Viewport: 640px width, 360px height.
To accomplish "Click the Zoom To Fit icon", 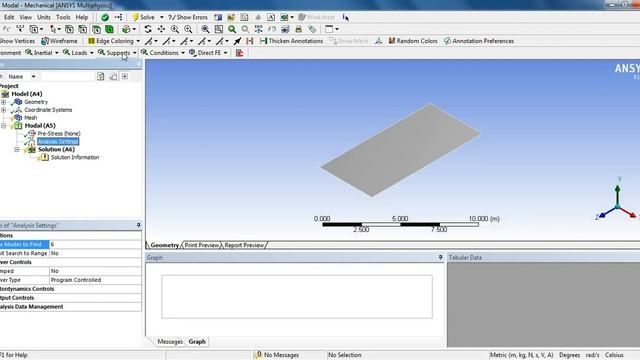I will tap(205, 29).
